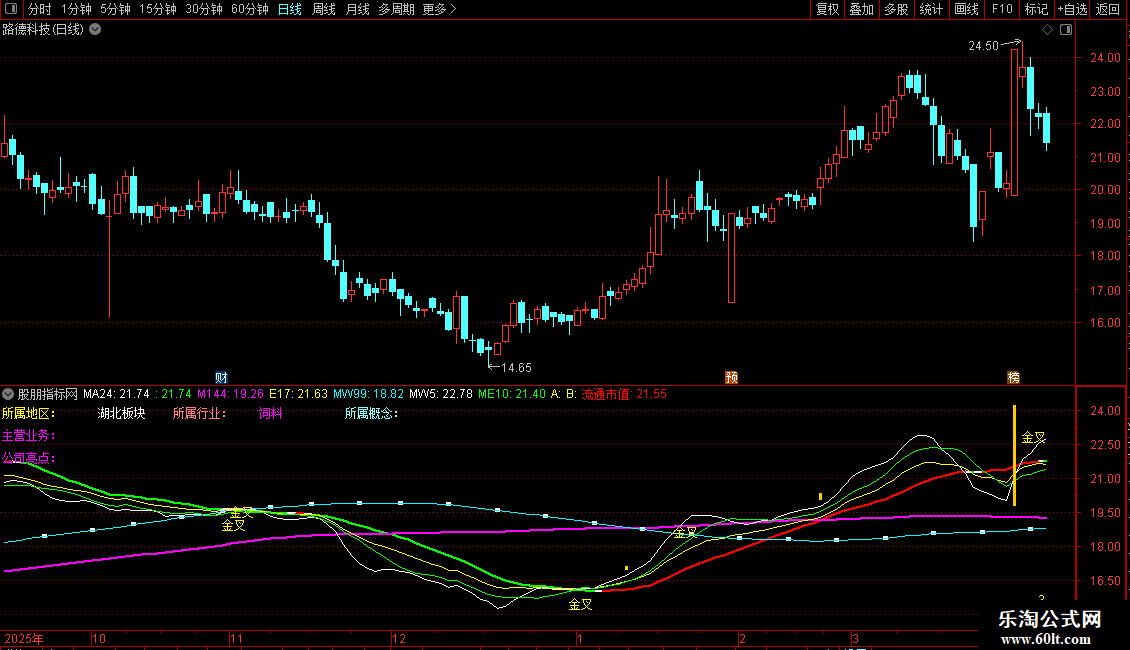Add stock via +自选 button
The height and width of the screenshot is (650, 1130).
tap(1072, 9)
